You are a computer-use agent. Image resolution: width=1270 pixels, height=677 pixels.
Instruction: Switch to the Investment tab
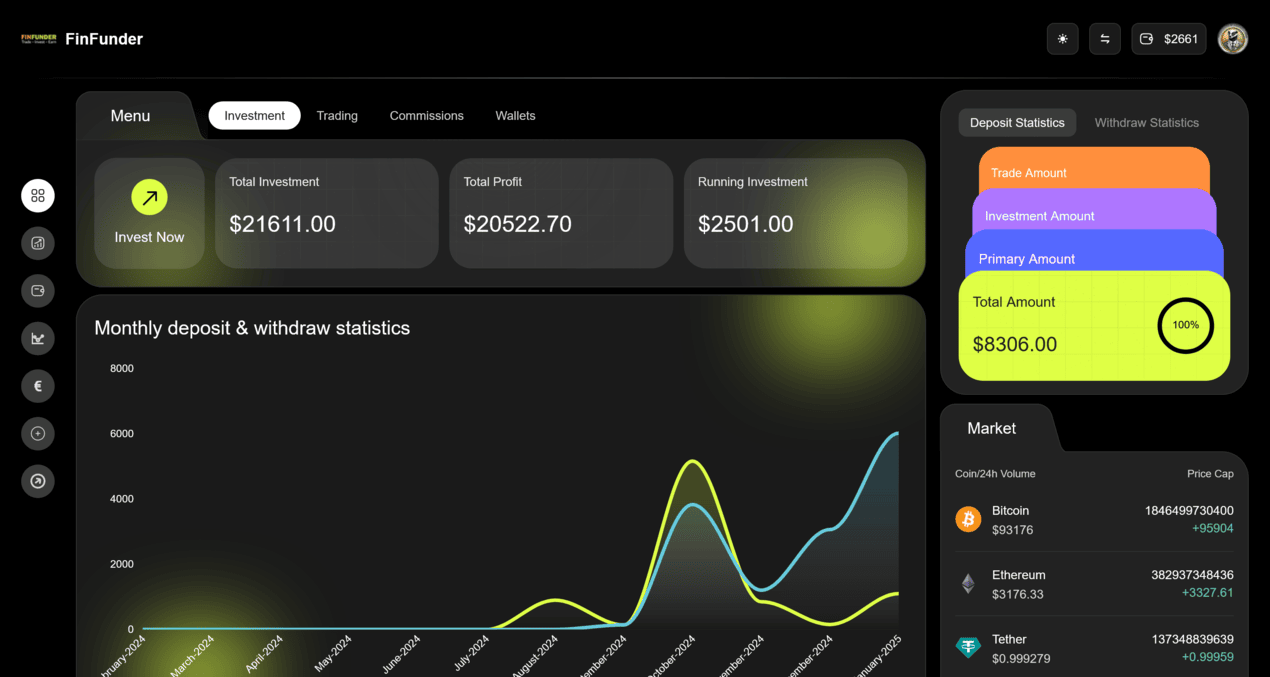coord(254,116)
